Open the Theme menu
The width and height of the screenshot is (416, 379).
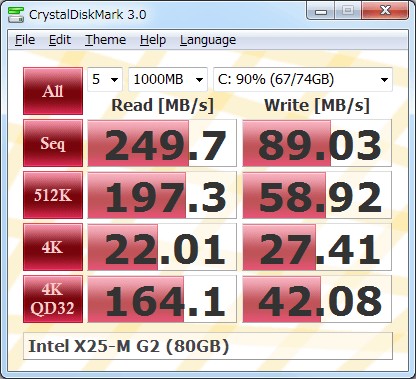[105, 40]
